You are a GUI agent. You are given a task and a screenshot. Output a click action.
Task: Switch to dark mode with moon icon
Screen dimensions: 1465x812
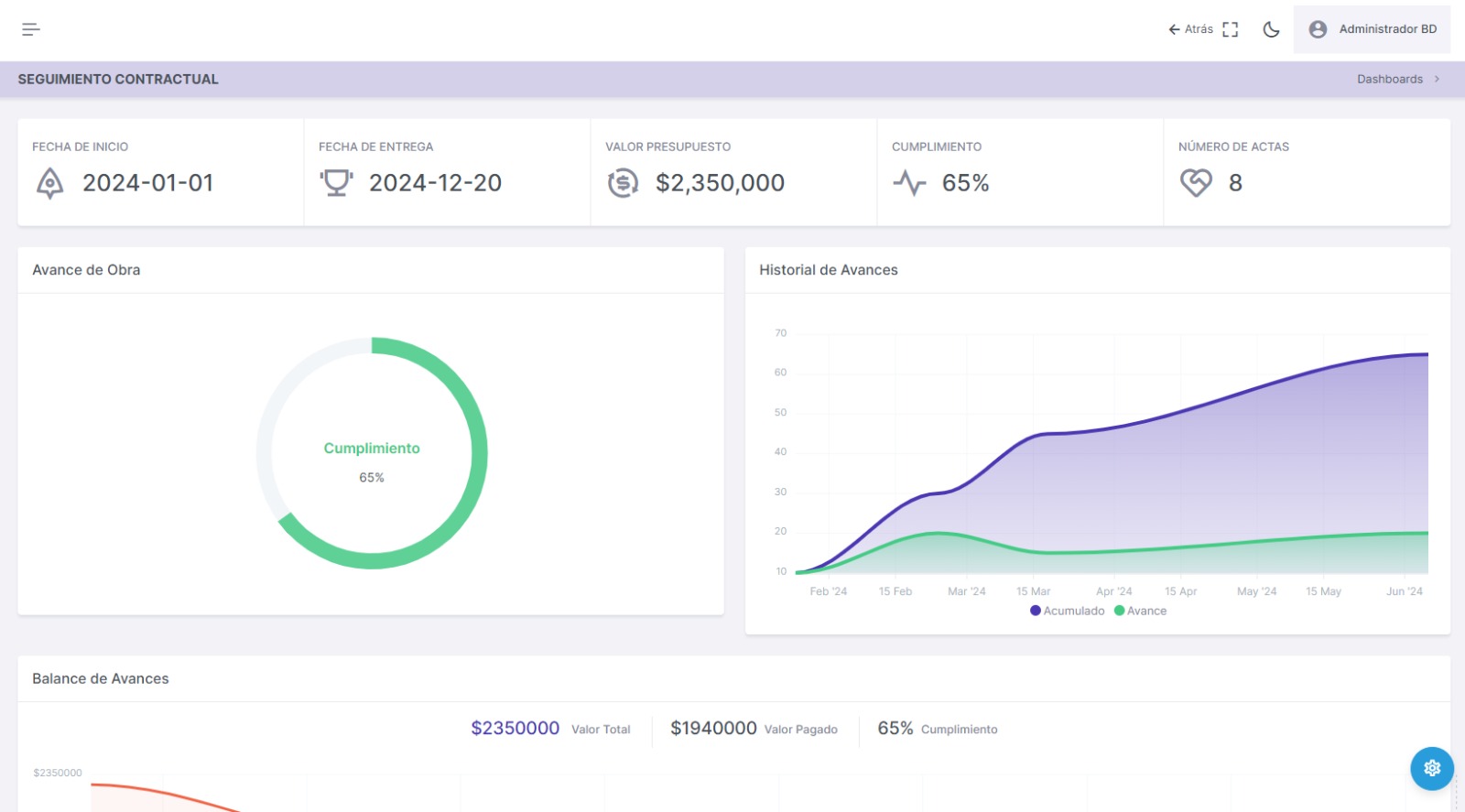[x=1271, y=29]
